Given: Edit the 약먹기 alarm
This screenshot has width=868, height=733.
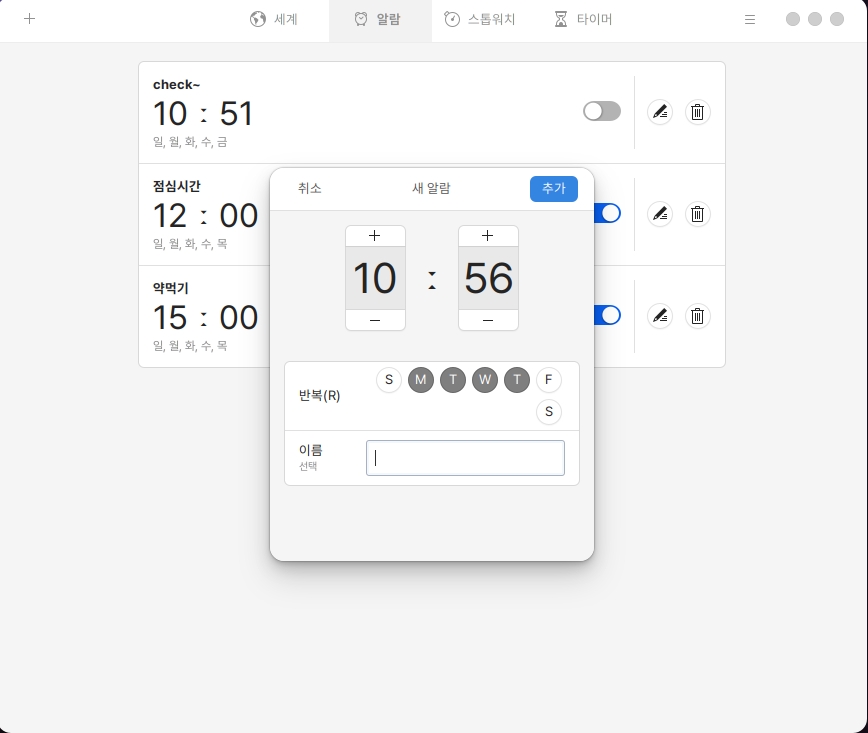Looking at the screenshot, I should (x=659, y=316).
